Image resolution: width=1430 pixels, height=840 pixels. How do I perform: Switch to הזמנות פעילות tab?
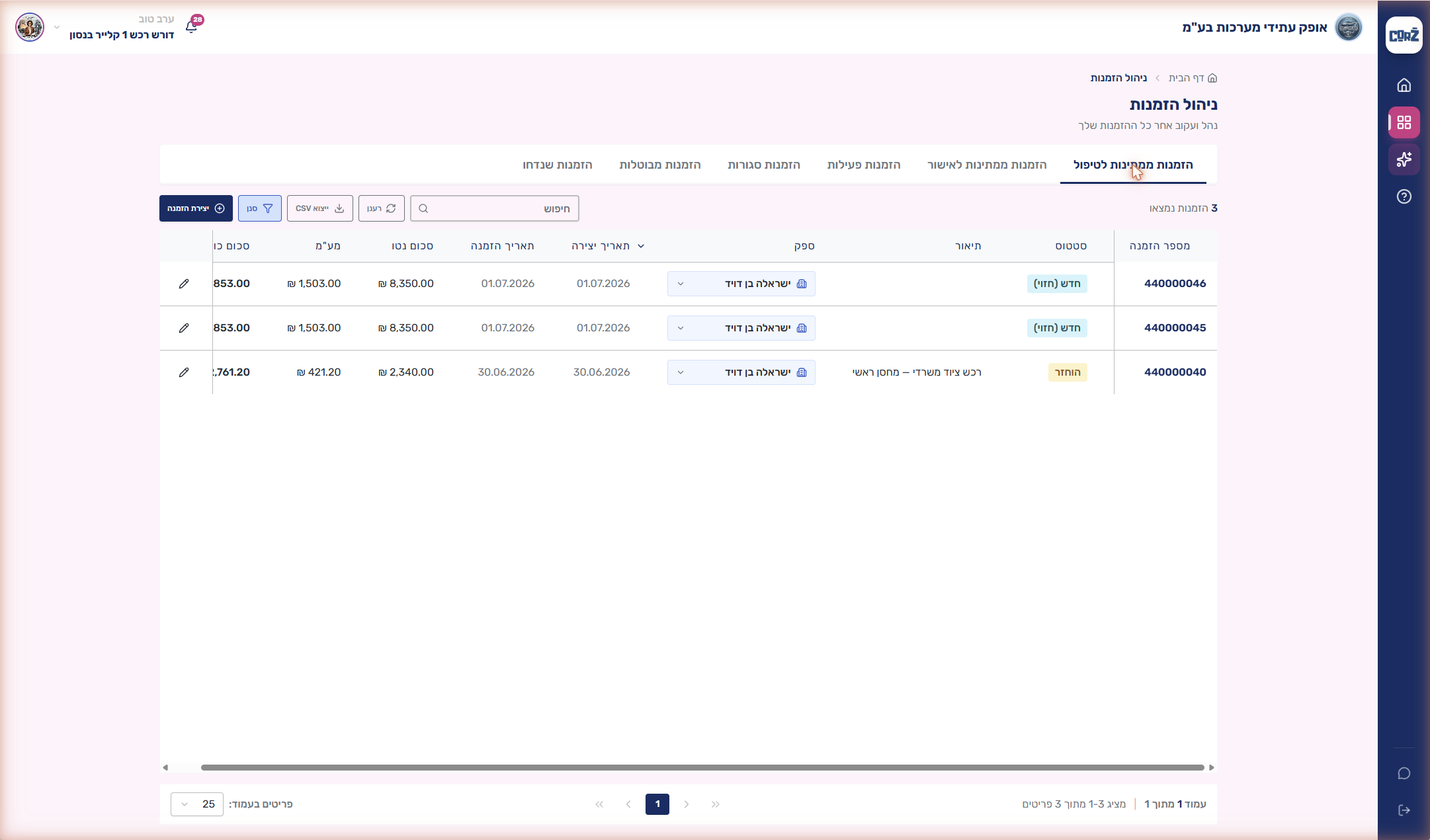[x=864, y=165]
